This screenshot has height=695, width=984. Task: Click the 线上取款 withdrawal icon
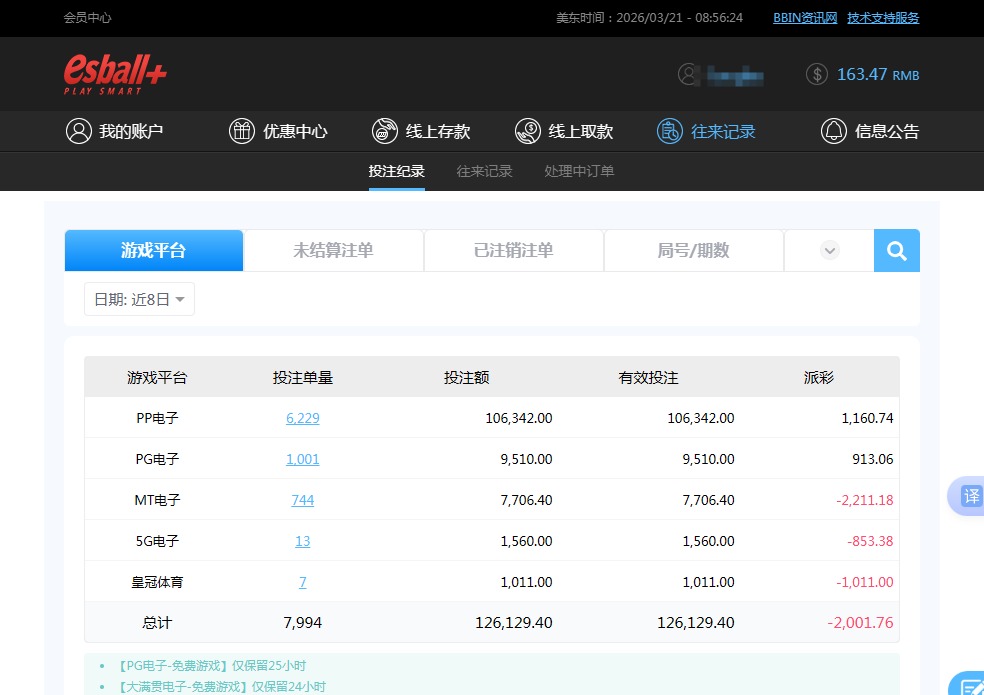coord(527,131)
